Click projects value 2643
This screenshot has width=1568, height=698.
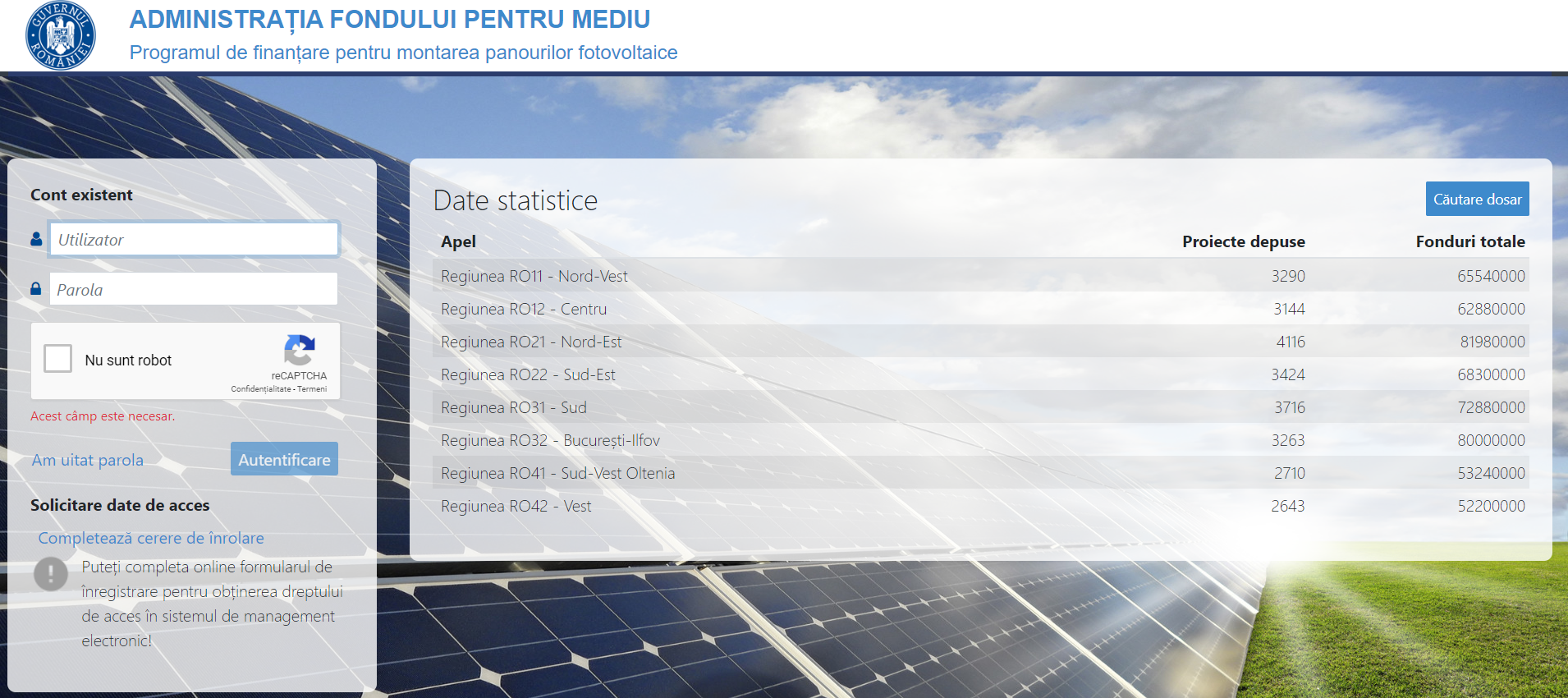click(1288, 506)
